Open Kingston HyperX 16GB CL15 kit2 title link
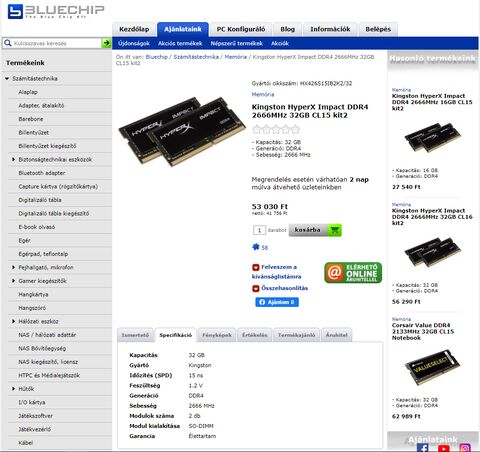Viewport: 480px width, 452px height. tap(432, 102)
